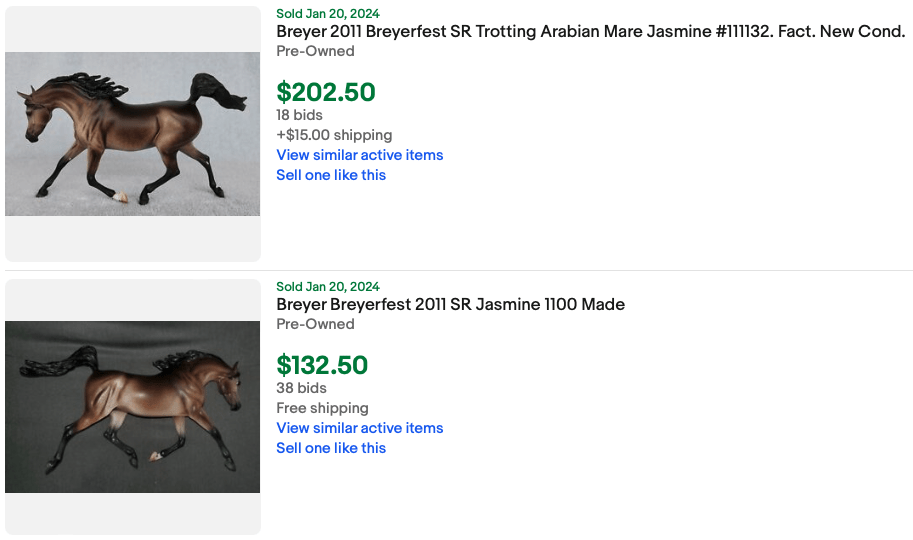Open the Trotting Arabian Mare Jasmine #111132 listing title

[590, 32]
